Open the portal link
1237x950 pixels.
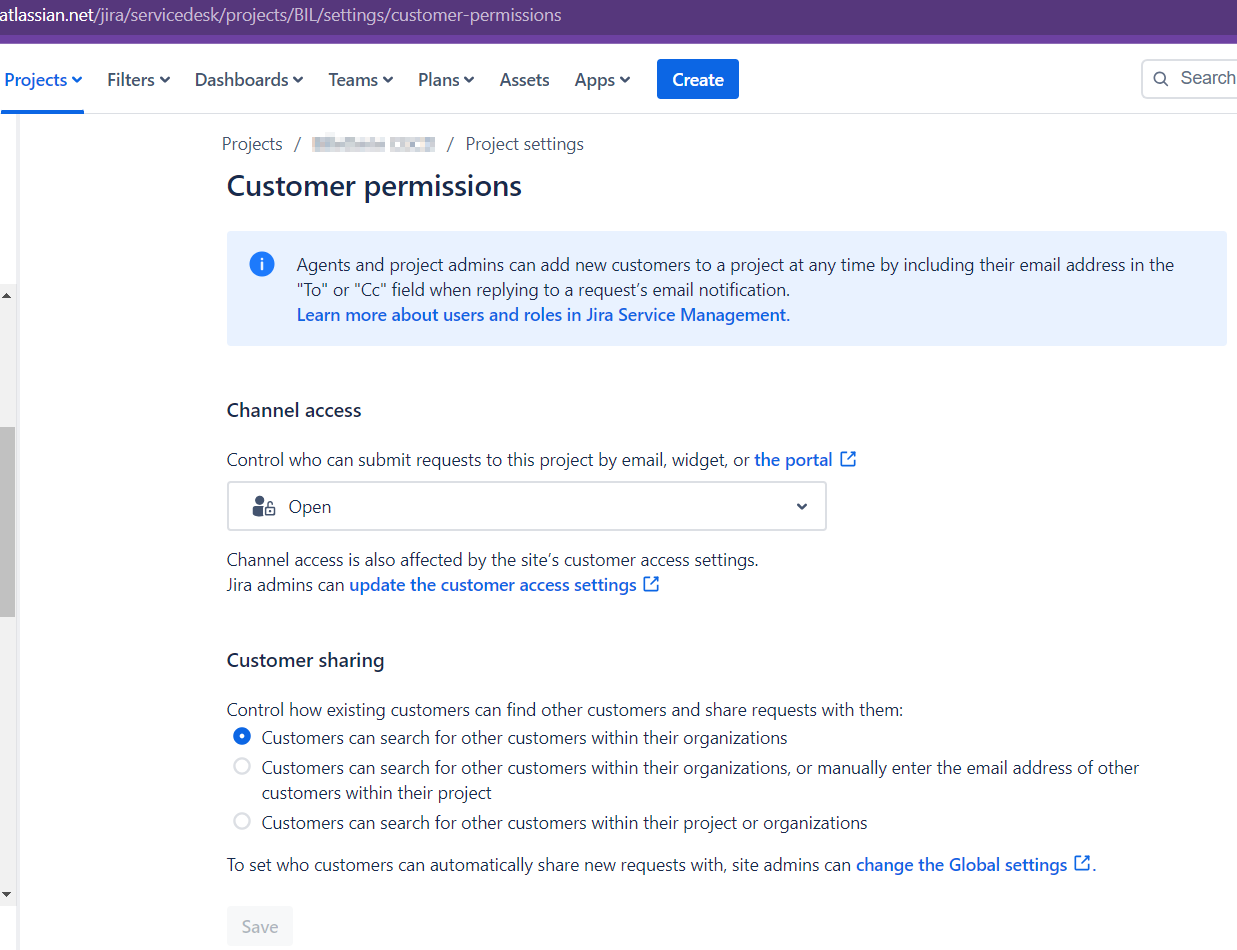click(793, 460)
